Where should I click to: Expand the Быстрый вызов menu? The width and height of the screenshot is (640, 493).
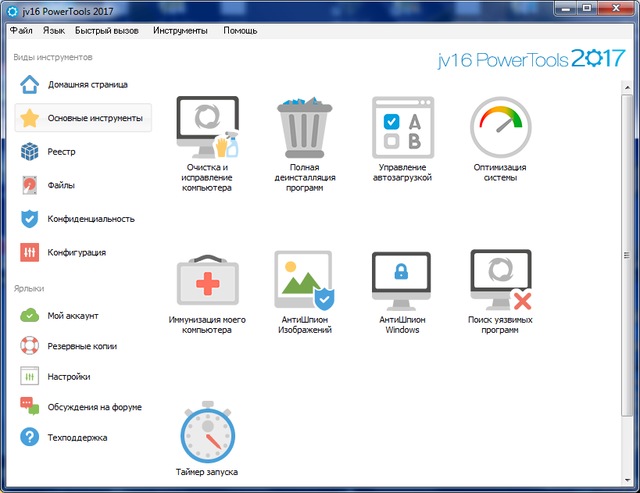click(x=107, y=31)
